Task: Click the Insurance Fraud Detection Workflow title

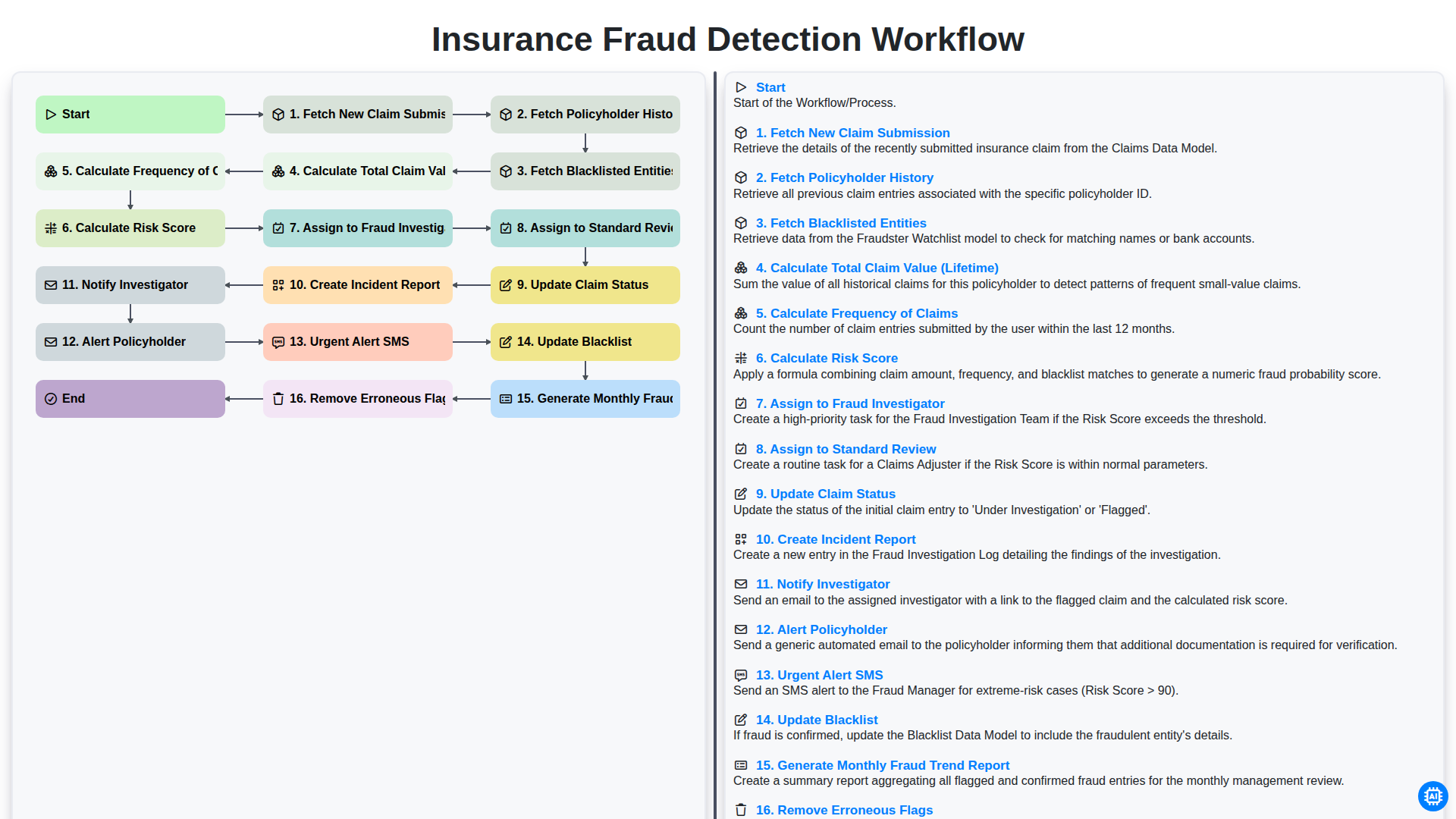Action: (x=728, y=39)
